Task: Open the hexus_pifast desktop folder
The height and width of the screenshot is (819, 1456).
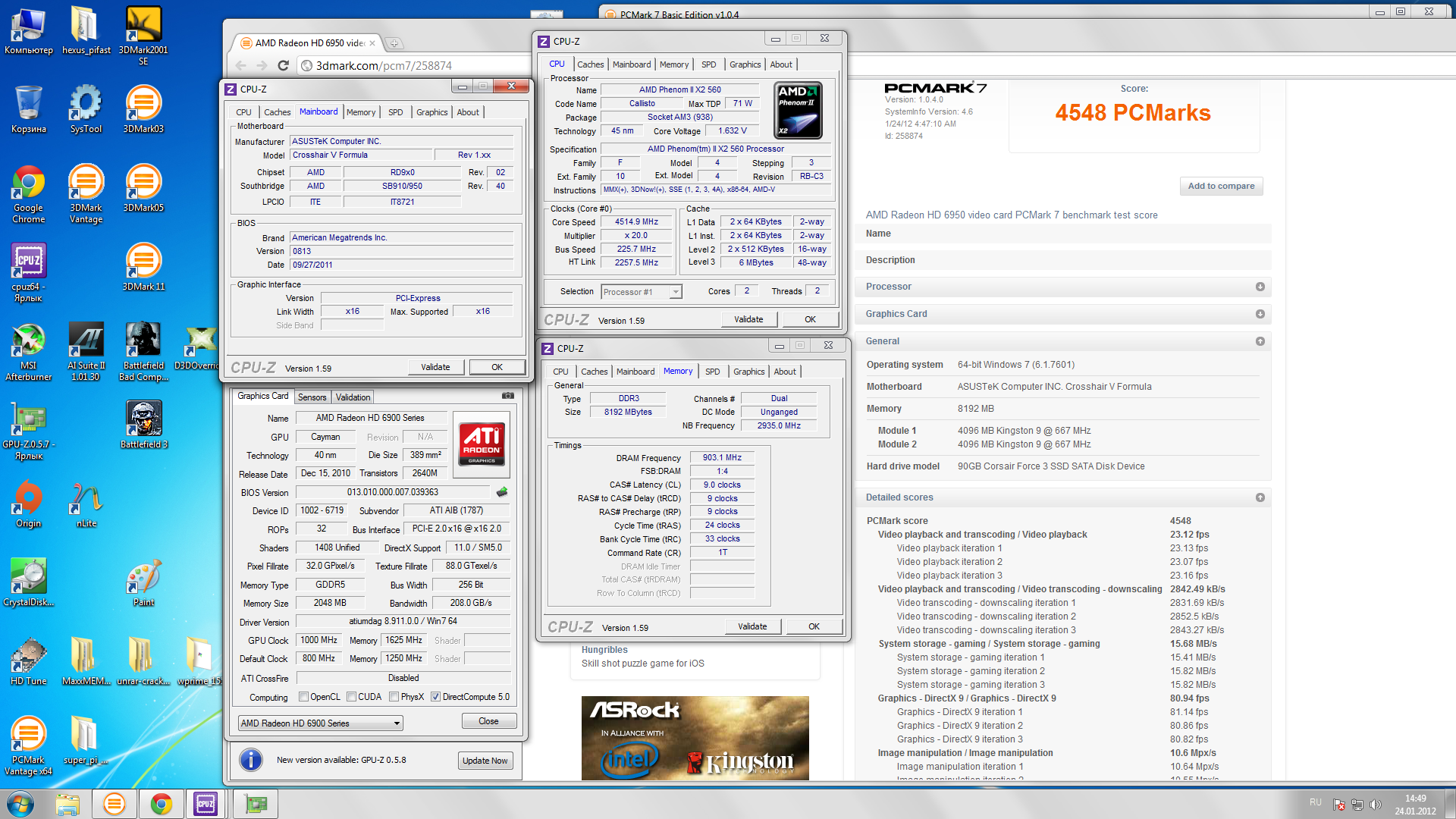Action: (86, 30)
